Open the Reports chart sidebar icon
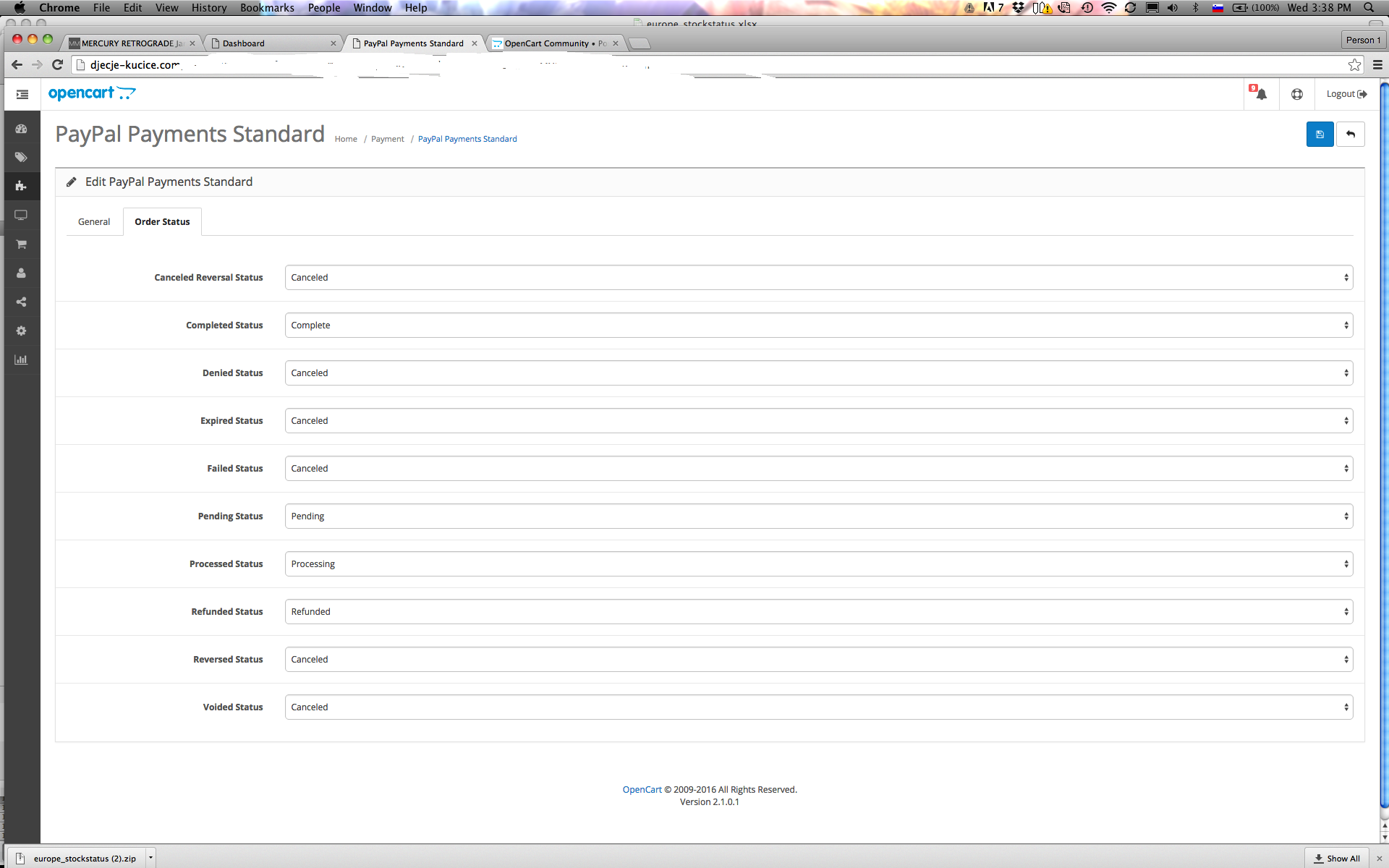The height and width of the screenshot is (868, 1389). point(21,359)
